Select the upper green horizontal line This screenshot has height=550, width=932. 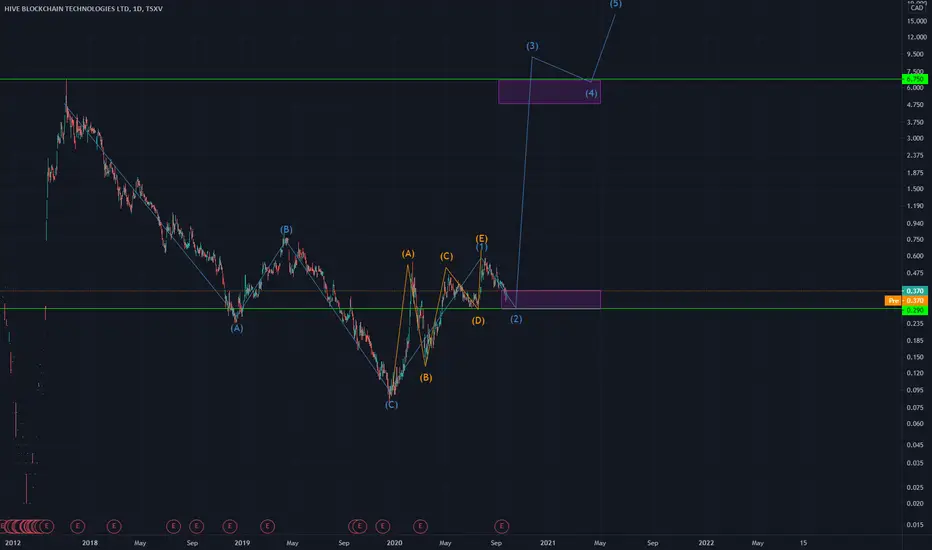(451, 79)
